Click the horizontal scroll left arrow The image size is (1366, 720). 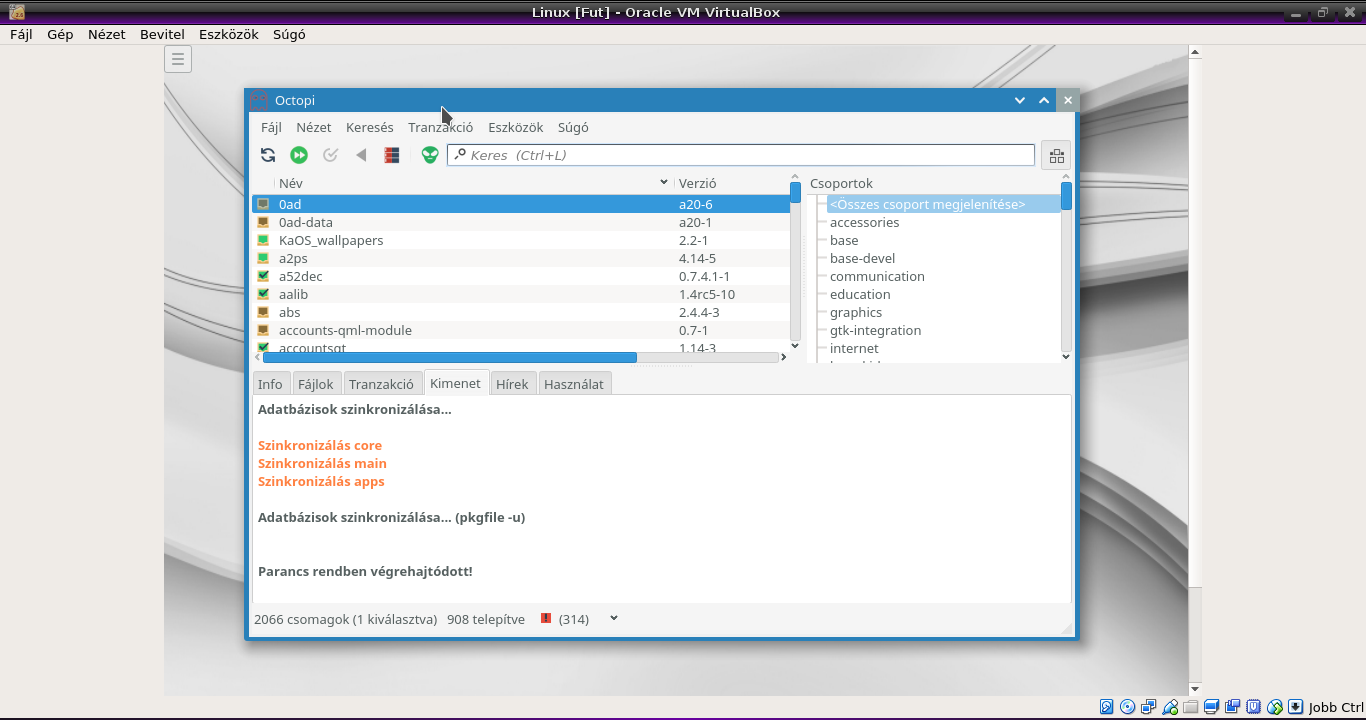click(257, 357)
